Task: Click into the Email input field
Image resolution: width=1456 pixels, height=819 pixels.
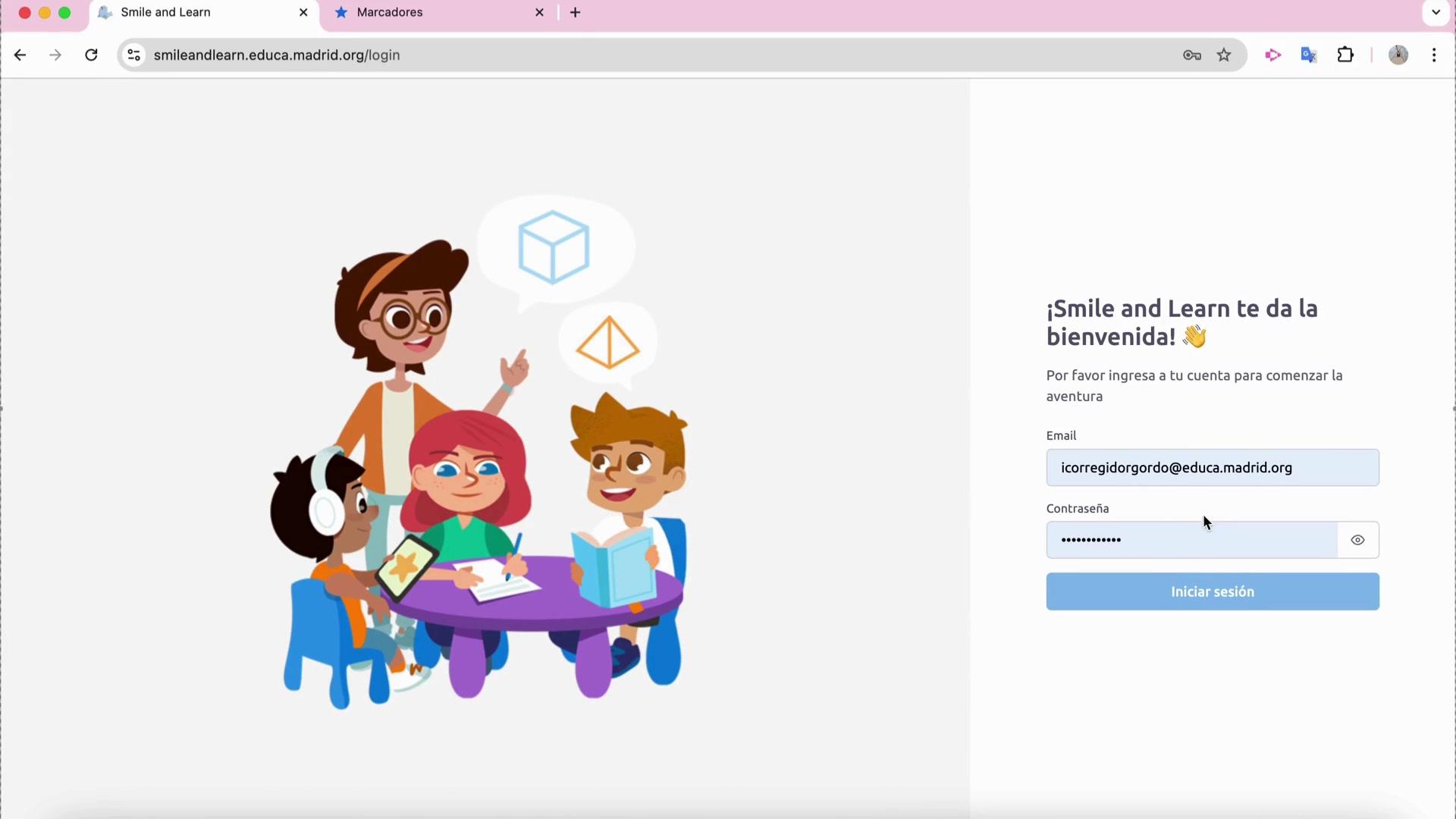Action: (1212, 468)
